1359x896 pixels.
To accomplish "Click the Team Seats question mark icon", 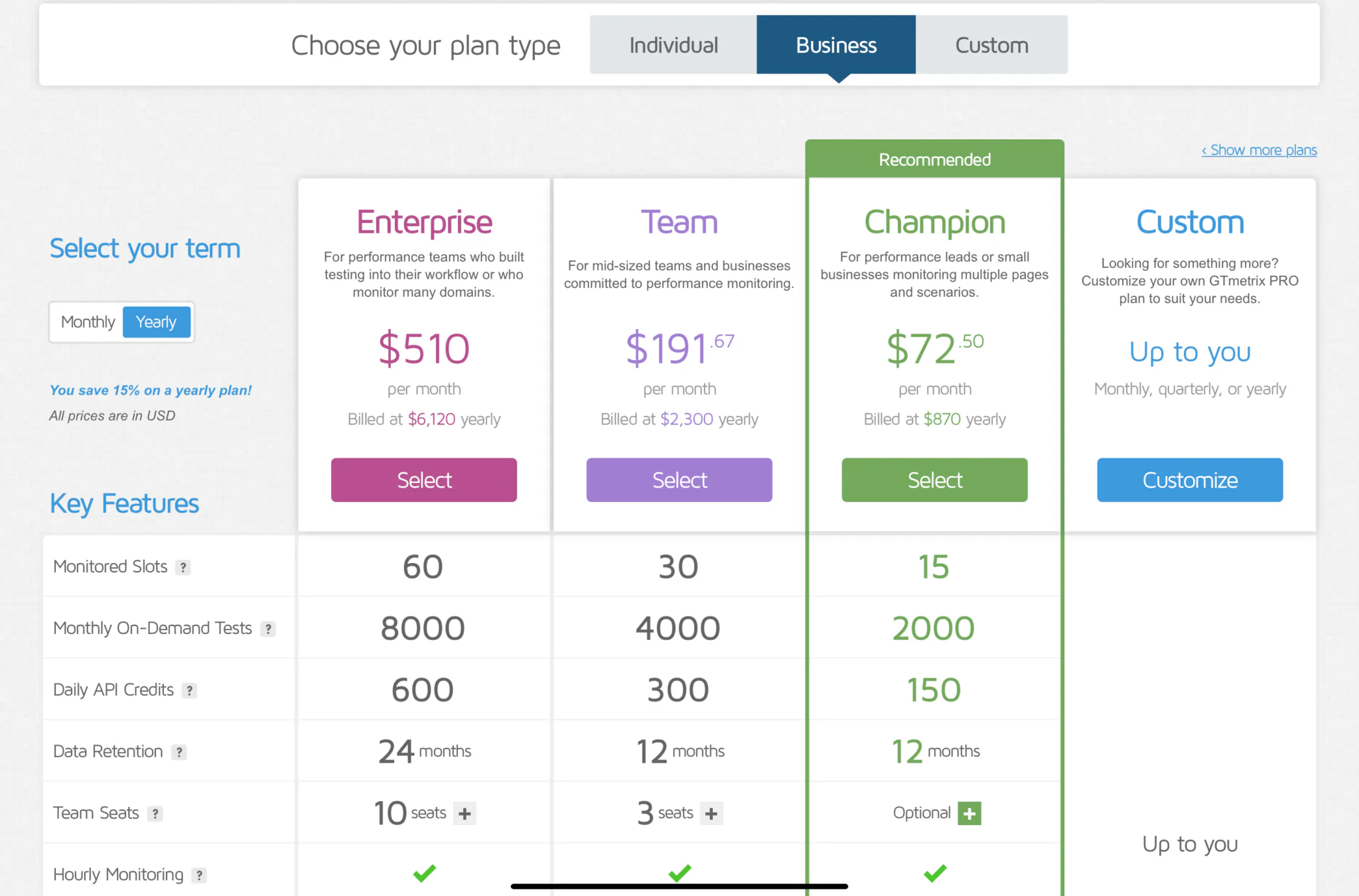I will pyautogui.click(x=155, y=814).
